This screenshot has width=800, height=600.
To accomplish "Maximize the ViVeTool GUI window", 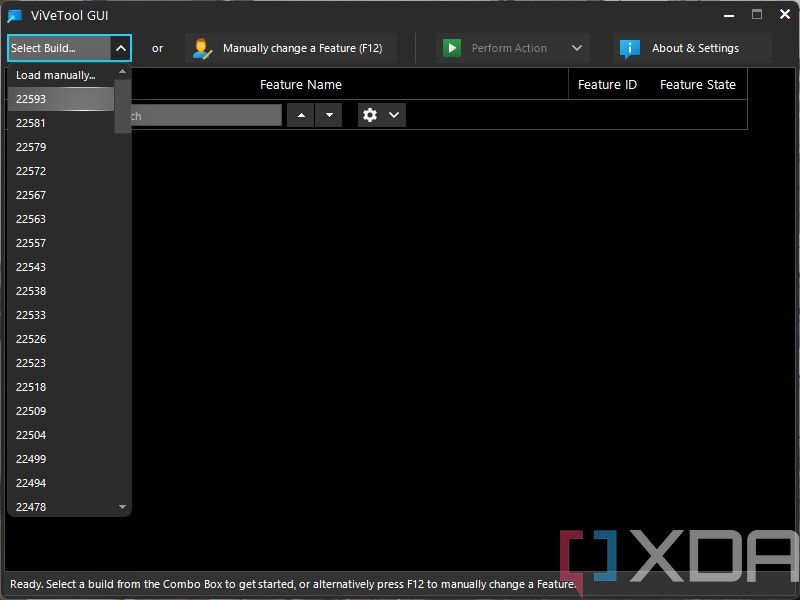I will (x=757, y=14).
